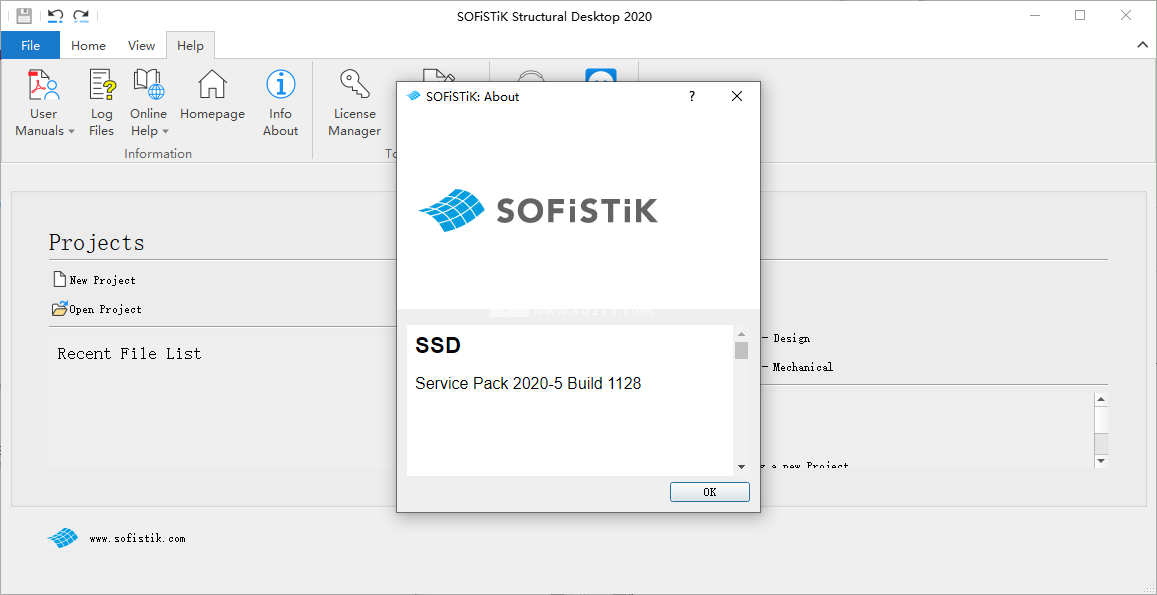Click OK in the About dialog

(710, 492)
